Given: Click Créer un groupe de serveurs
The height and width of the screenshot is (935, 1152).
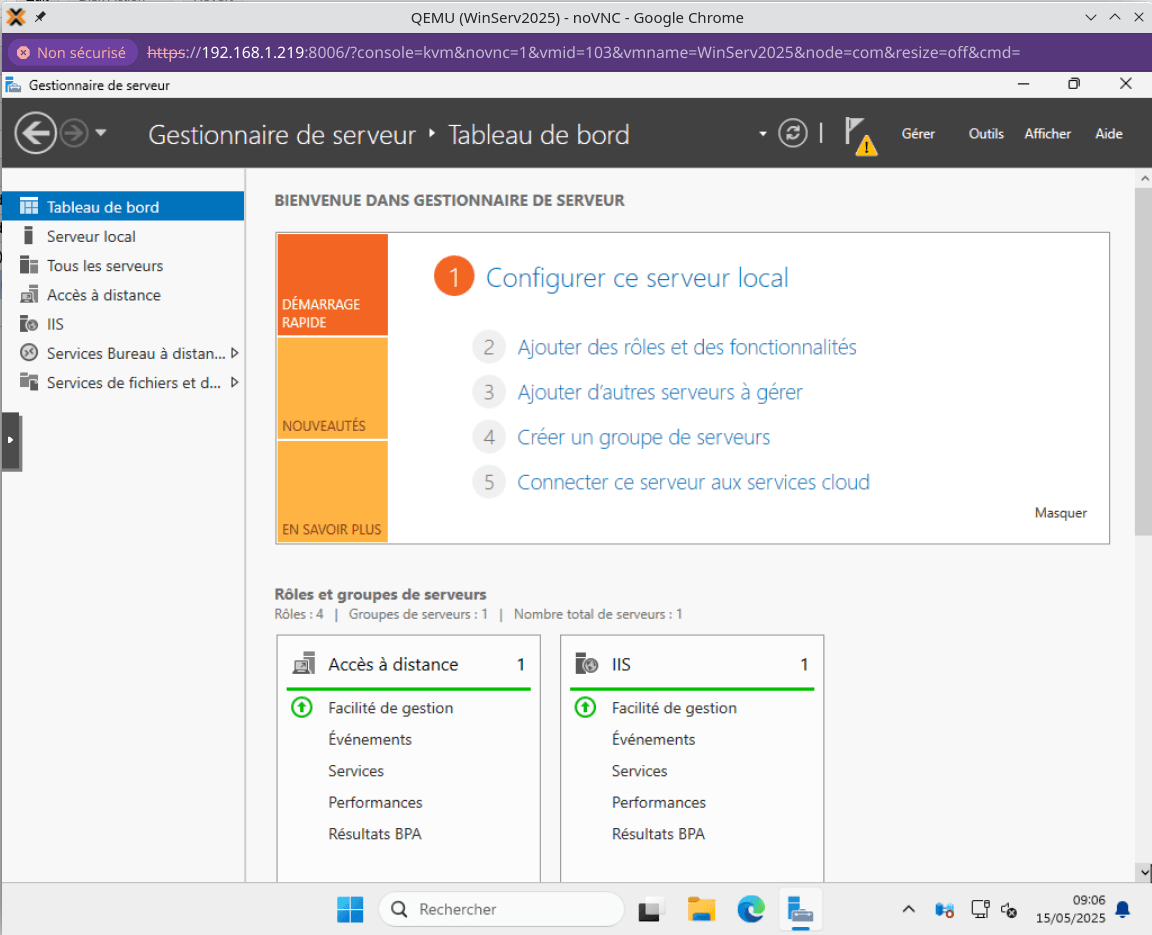Looking at the screenshot, I should coord(644,437).
